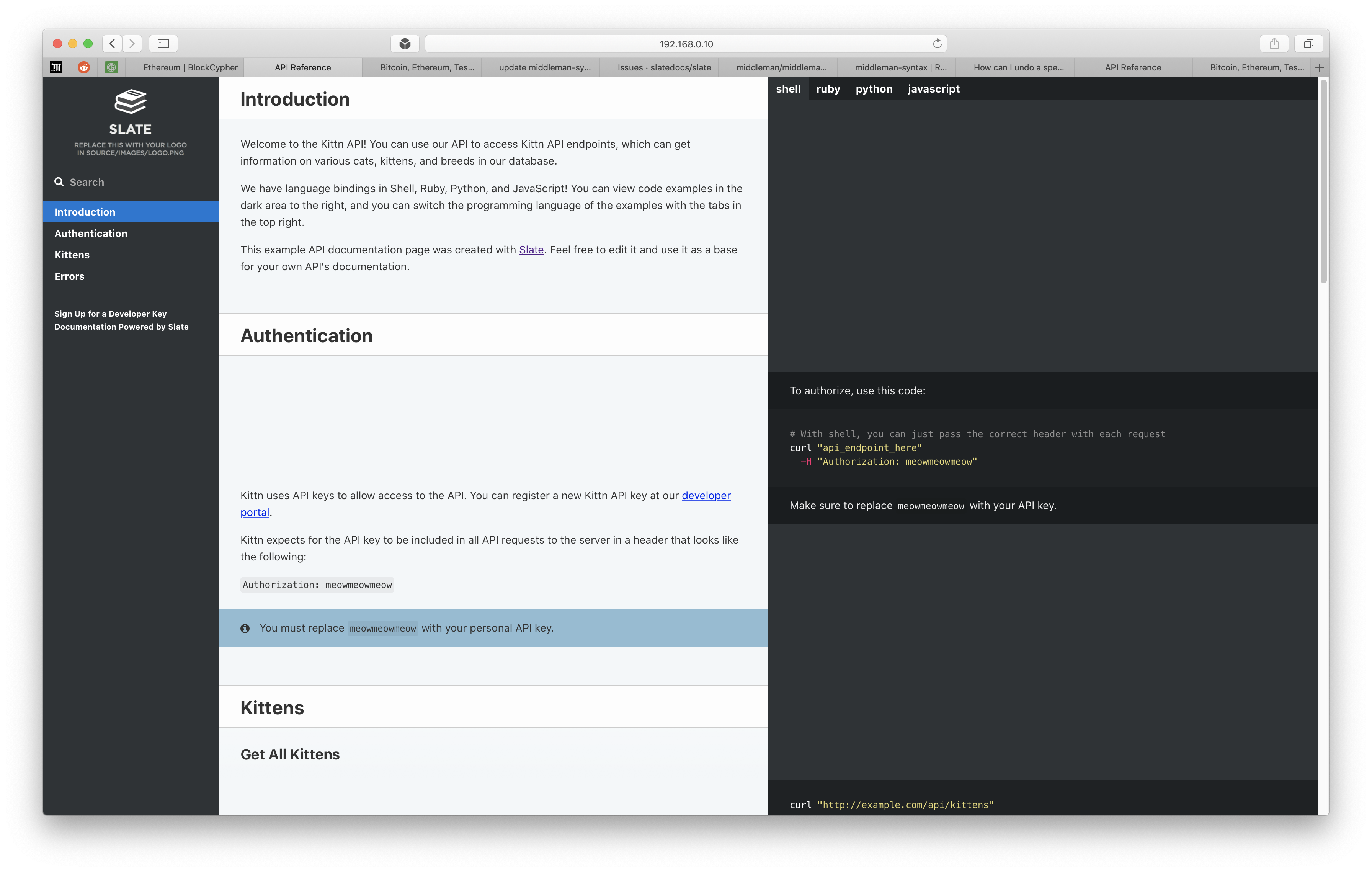
Task: Open the pinned green icon tab
Action: [112, 67]
